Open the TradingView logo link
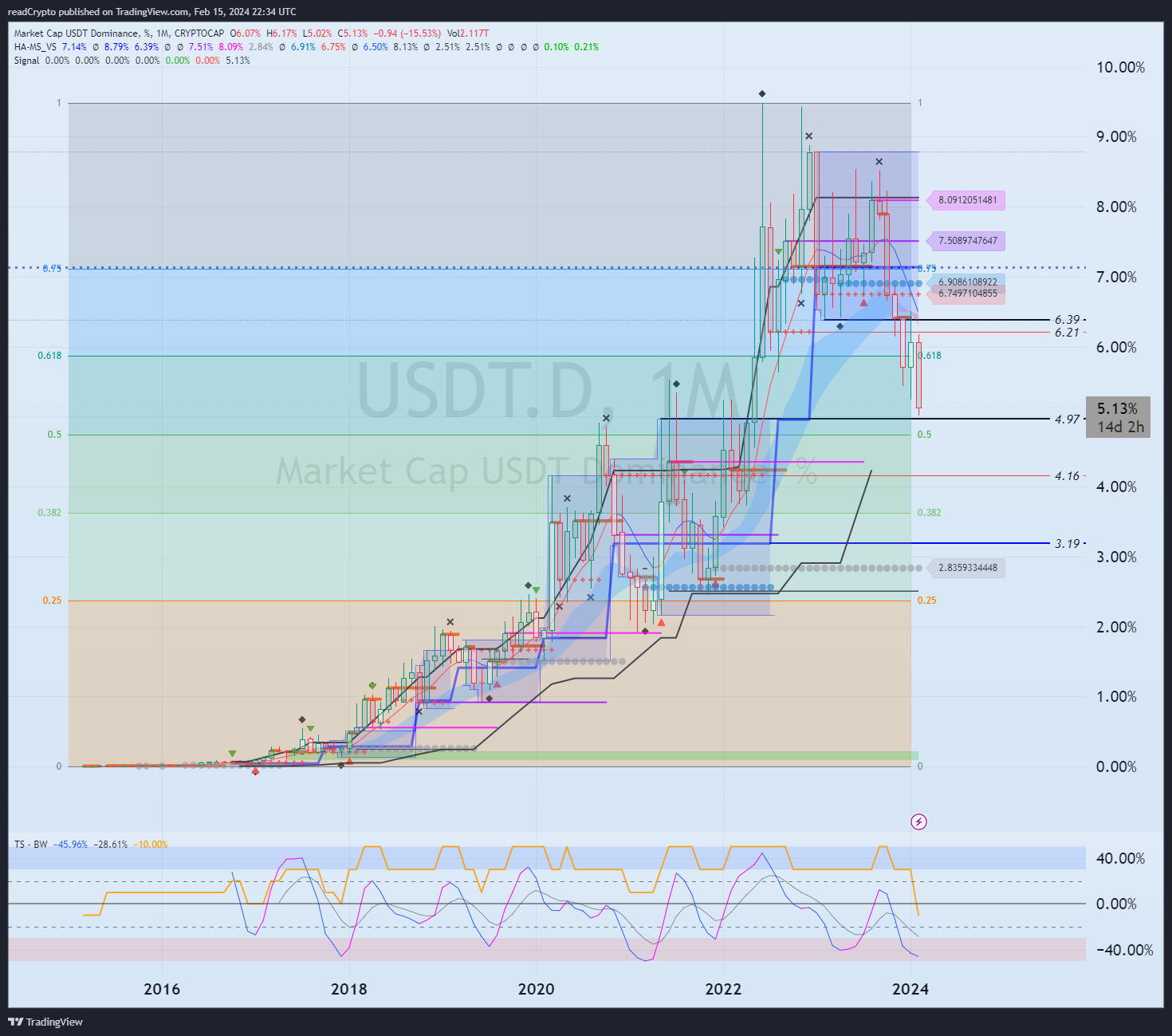The image size is (1172, 1036). point(45,1022)
